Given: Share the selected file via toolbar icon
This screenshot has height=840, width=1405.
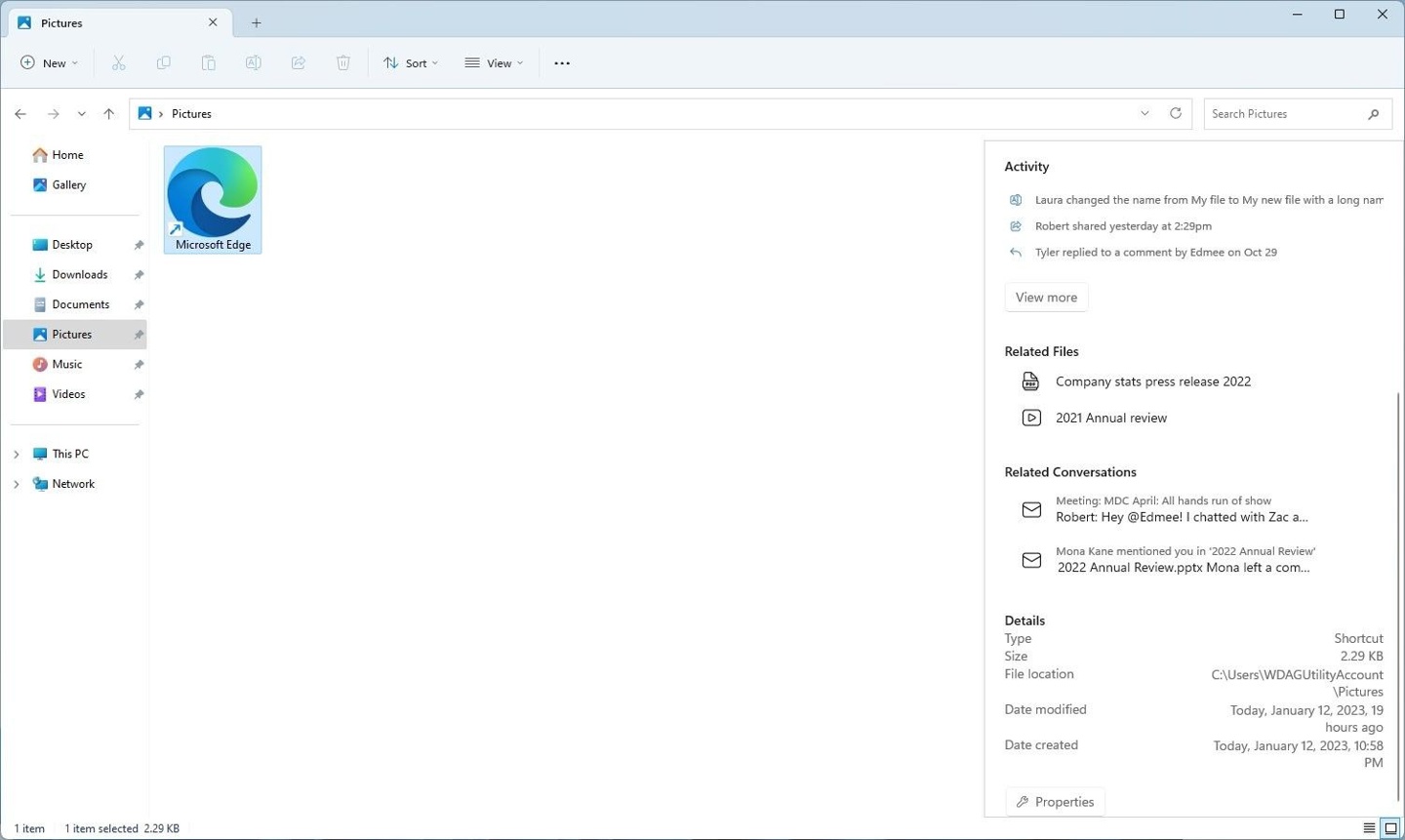Looking at the screenshot, I should 298,62.
